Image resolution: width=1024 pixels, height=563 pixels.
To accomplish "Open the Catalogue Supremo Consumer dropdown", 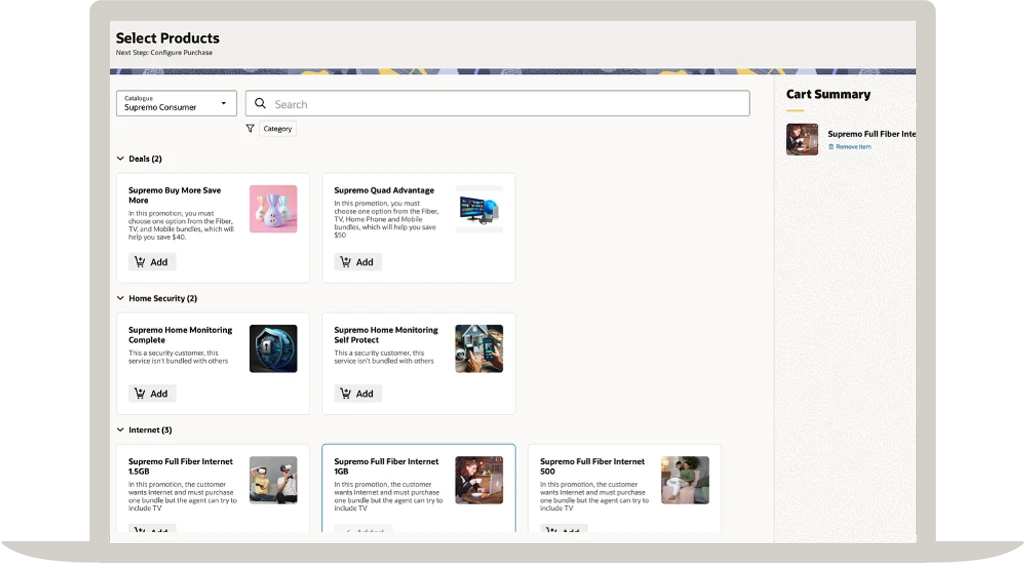I will coord(176,103).
